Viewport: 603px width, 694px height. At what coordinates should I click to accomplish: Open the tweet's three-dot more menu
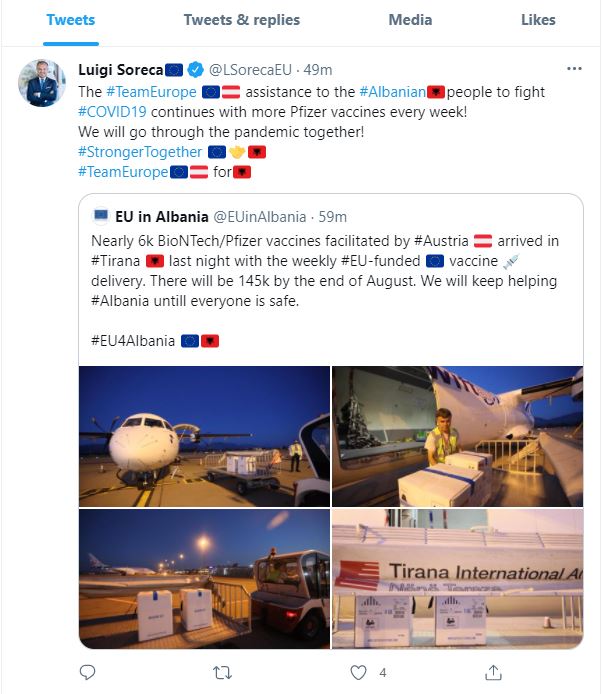(x=574, y=69)
